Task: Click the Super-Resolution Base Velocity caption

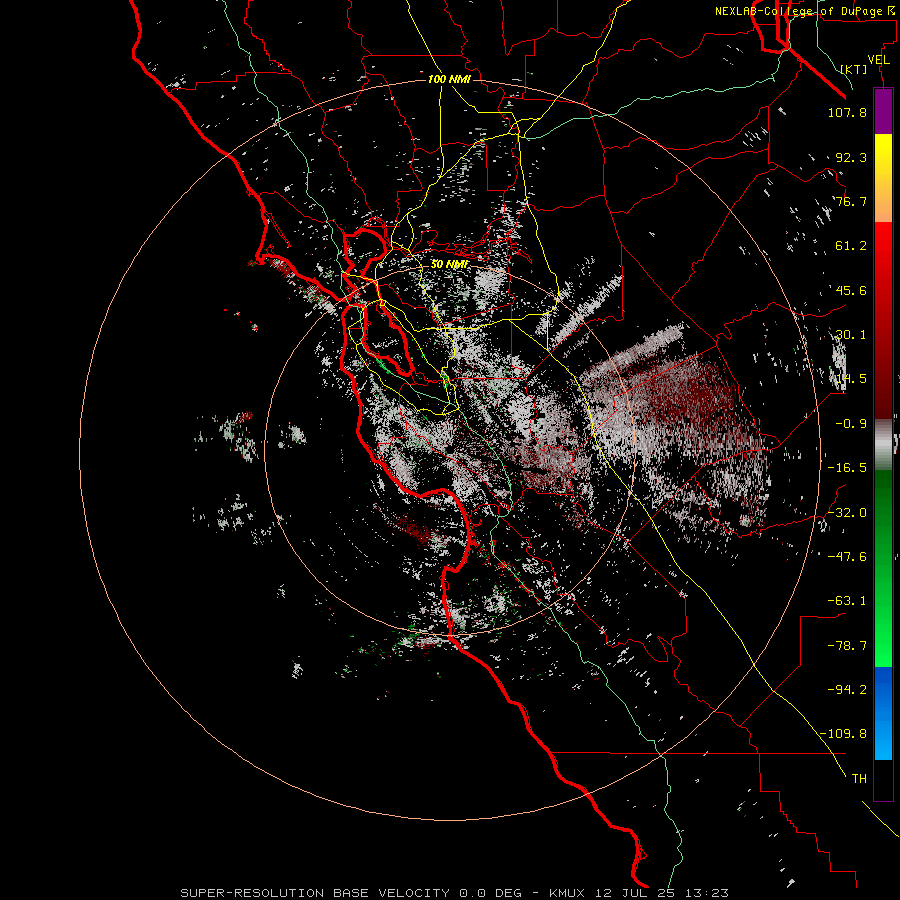Action: click(x=455, y=893)
